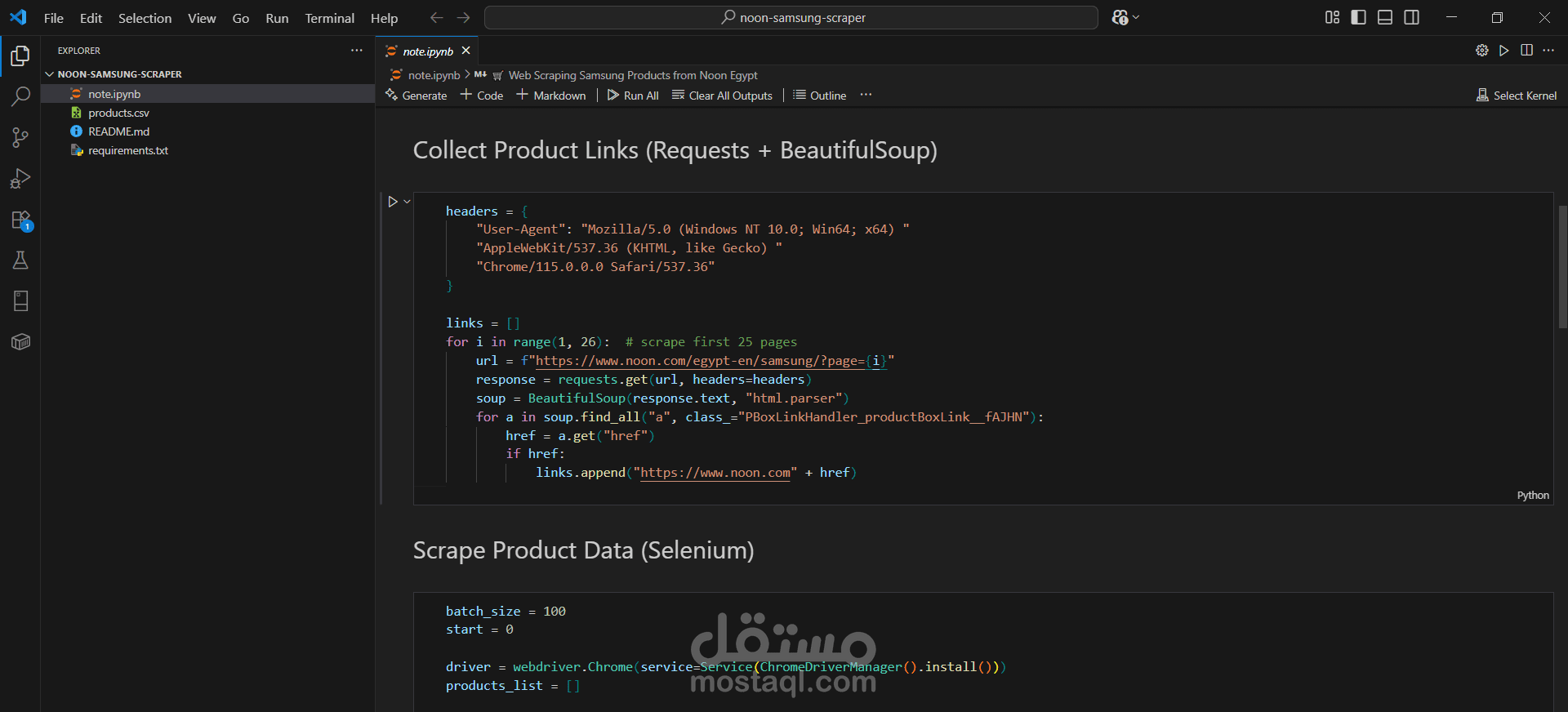
Task: Select the note.ipynb editor tab
Action: (x=427, y=51)
